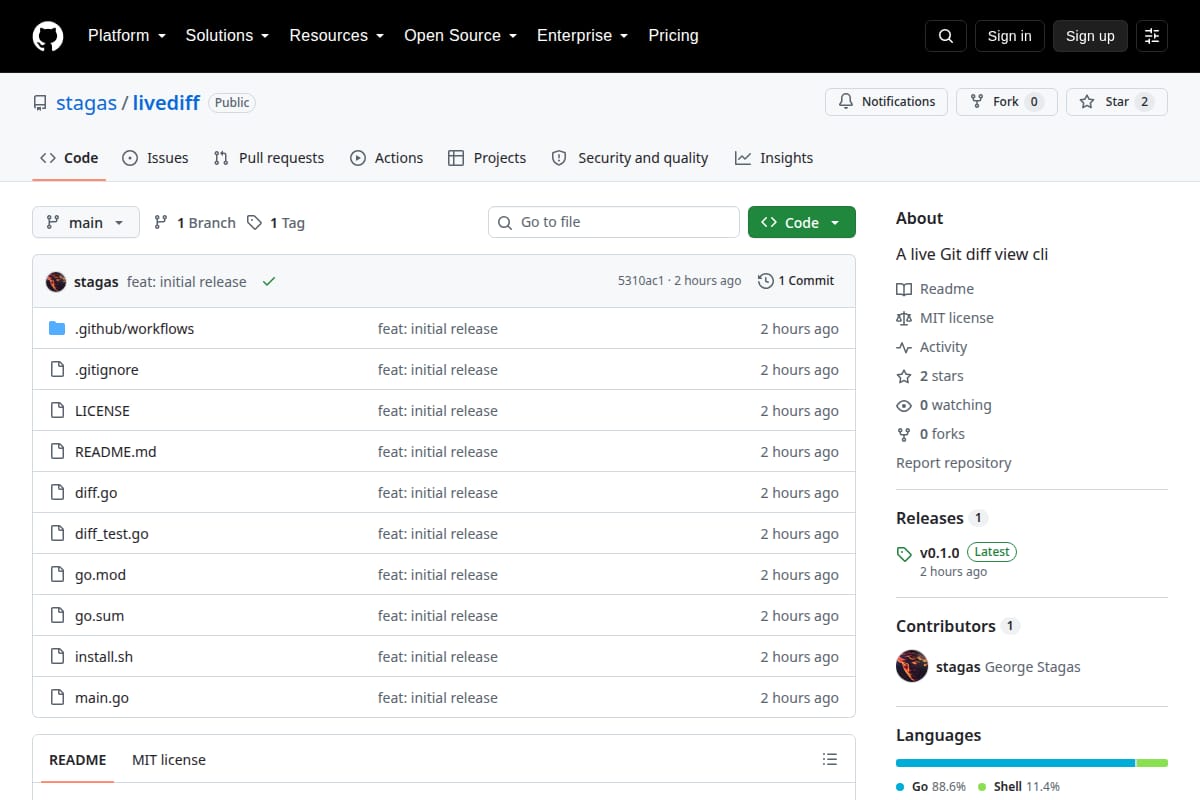Click the eye icon beside 0 watching
This screenshot has width=1200, height=800.
click(x=904, y=405)
